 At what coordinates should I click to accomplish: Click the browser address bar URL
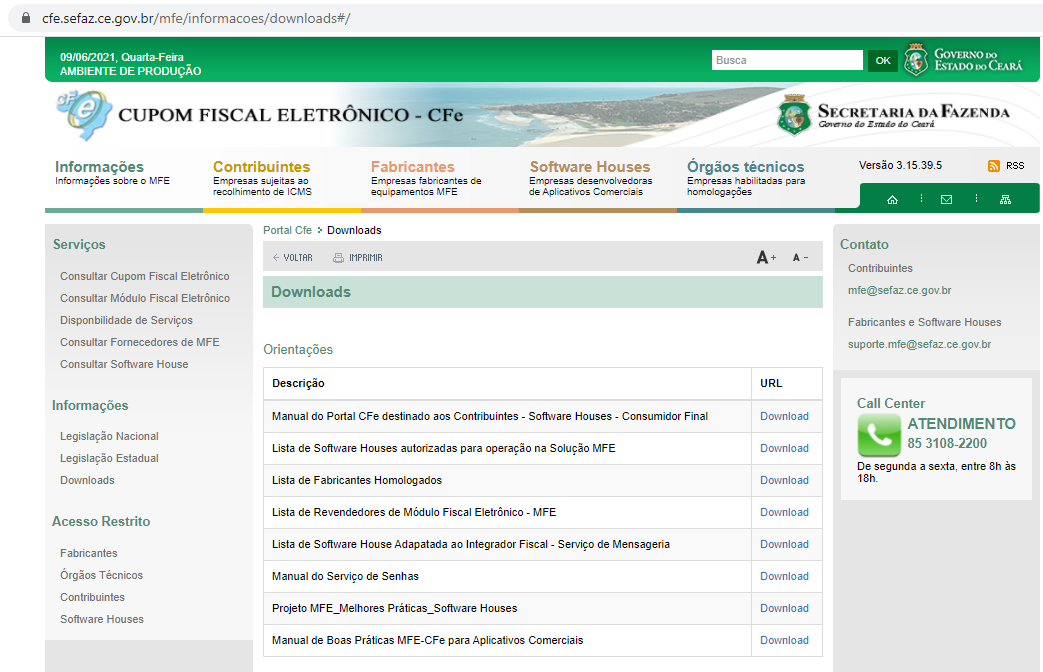point(196,19)
